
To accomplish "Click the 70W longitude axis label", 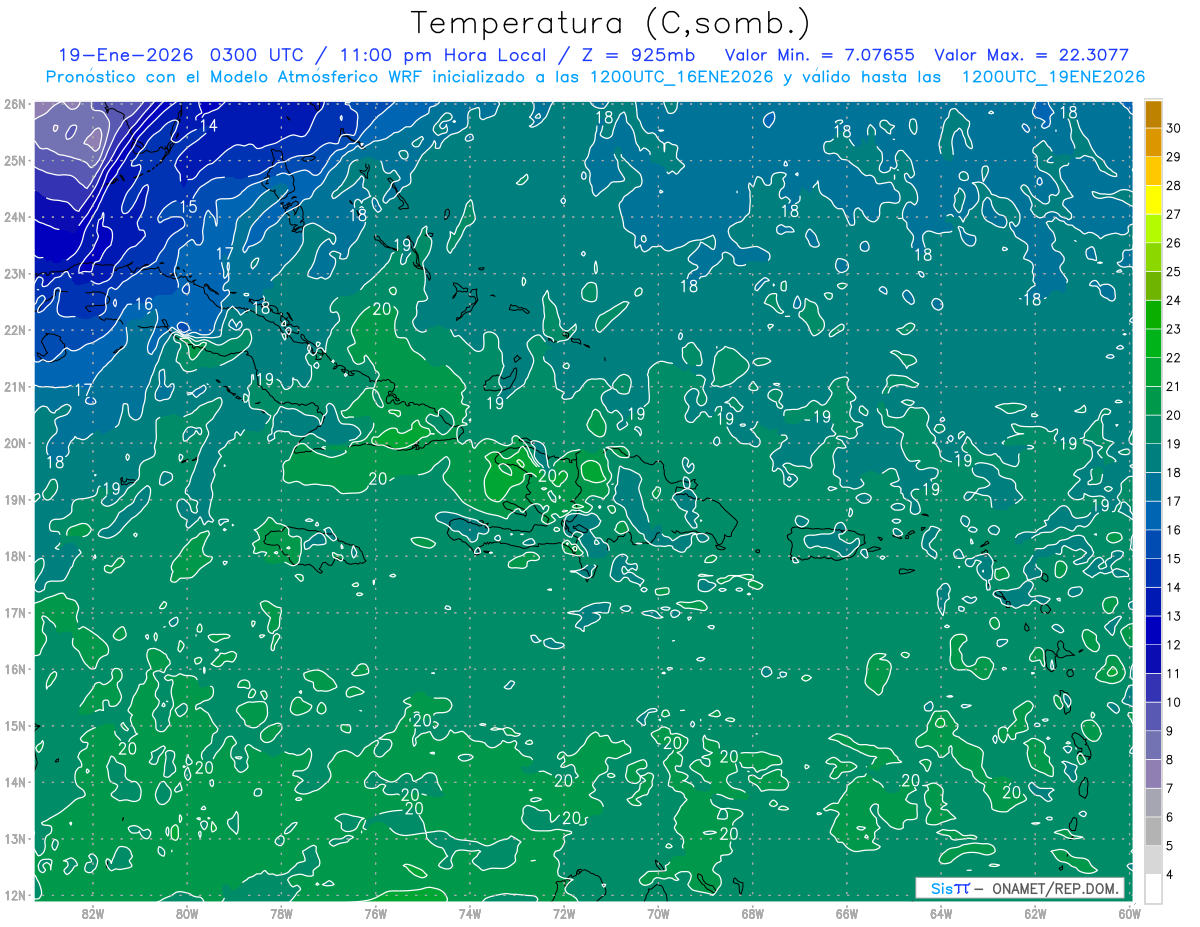I will [658, 913].
